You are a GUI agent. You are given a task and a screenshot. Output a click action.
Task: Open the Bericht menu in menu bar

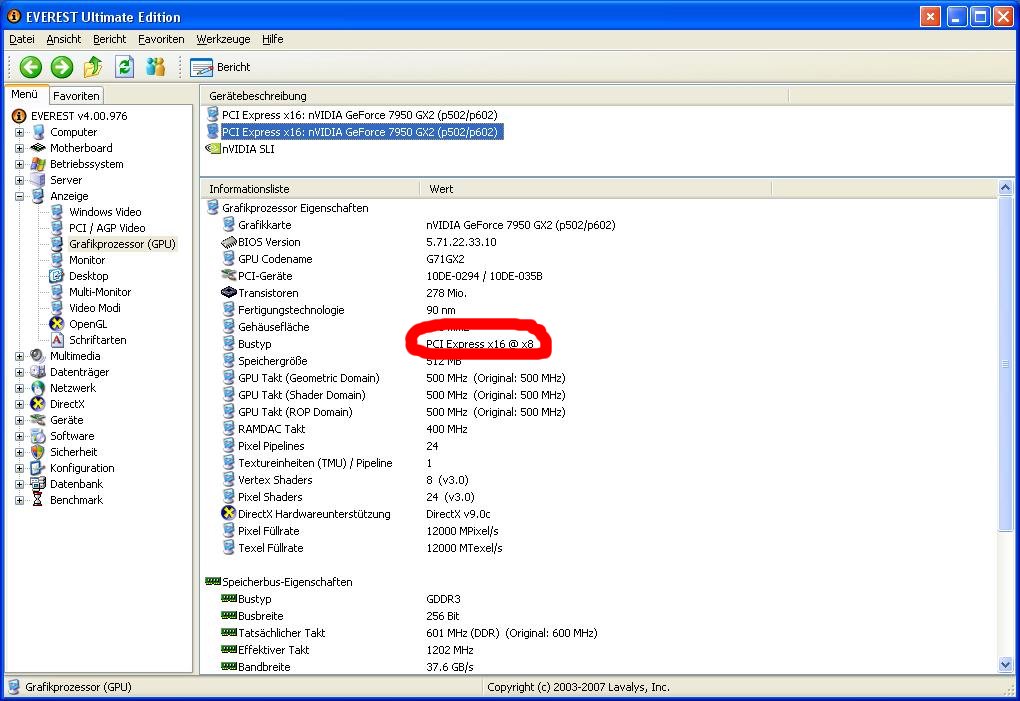[109, 39]
